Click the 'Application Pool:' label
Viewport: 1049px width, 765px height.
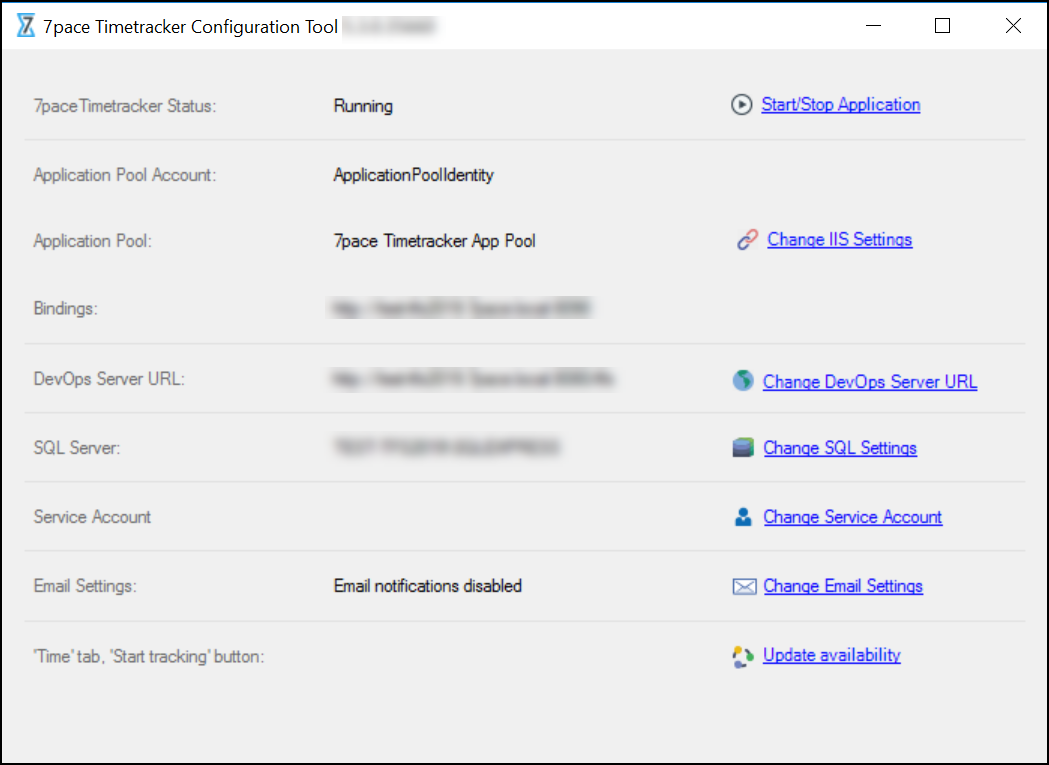[x=93, y=241]
